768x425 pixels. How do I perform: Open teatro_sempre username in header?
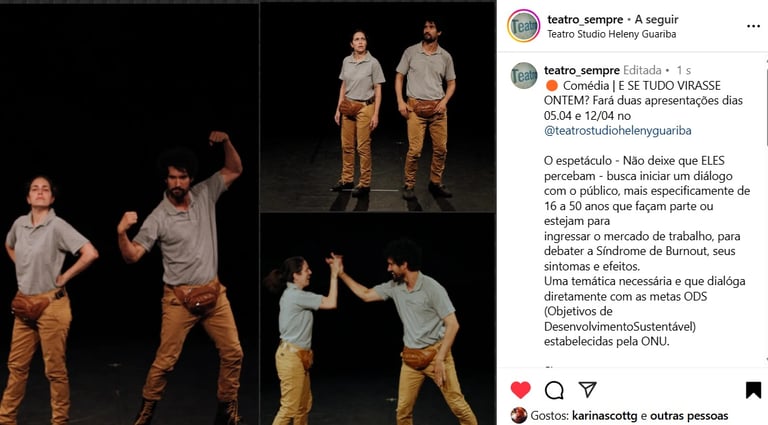pyautogui.click(x=585, y=20)
